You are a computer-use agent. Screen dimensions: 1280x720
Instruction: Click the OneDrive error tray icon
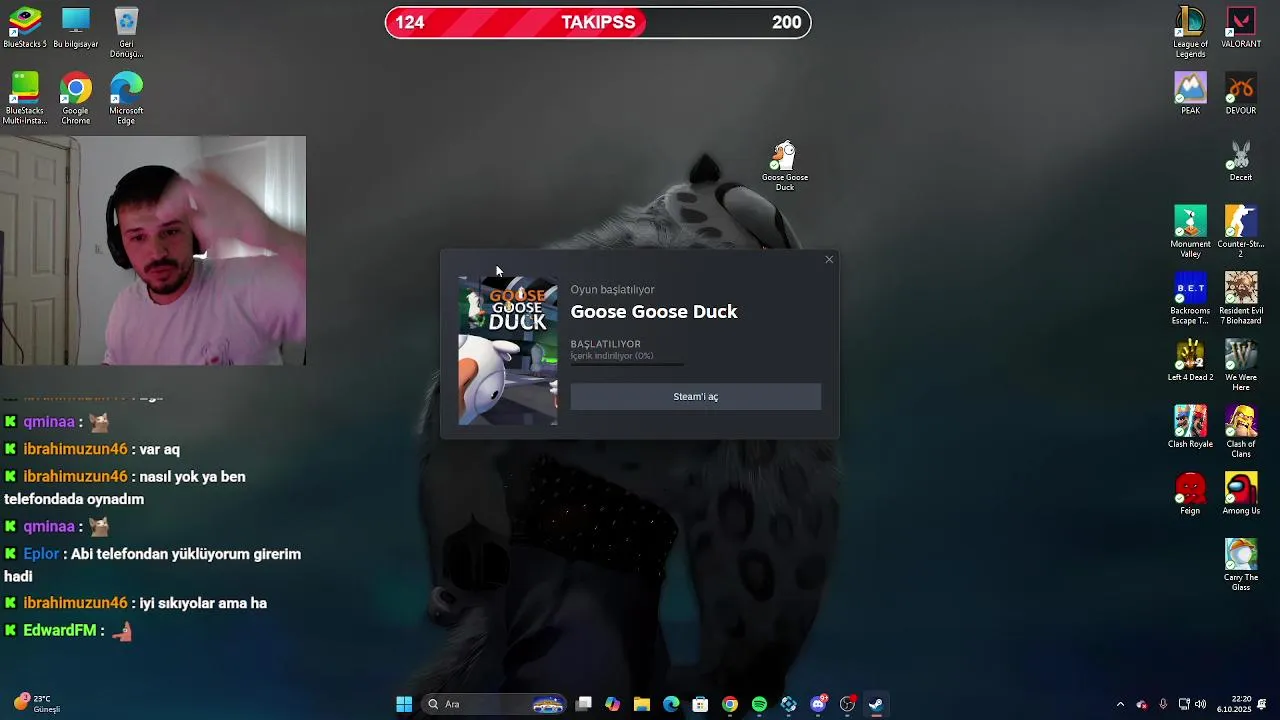point(1141,704)
